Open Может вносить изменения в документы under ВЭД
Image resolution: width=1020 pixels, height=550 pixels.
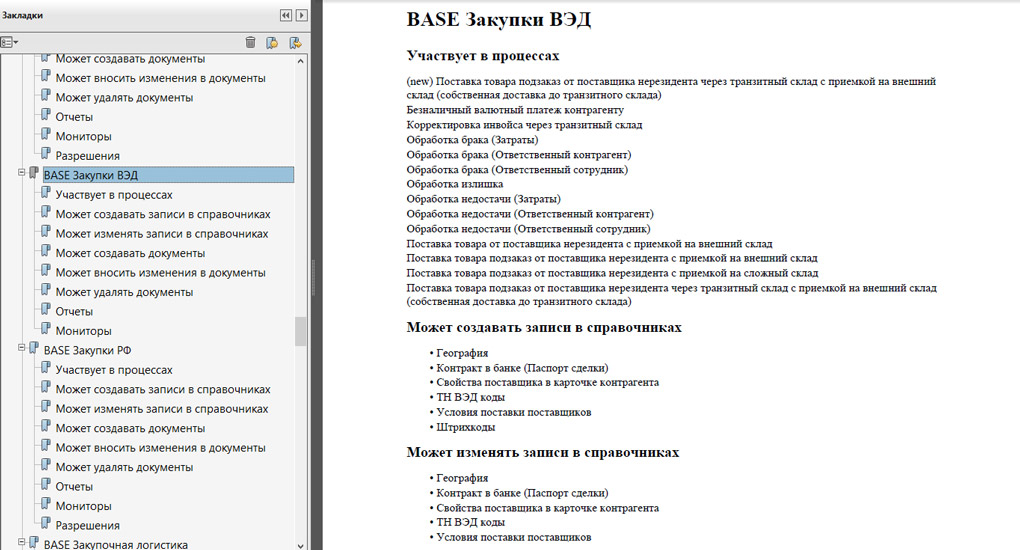click(160, 273)
